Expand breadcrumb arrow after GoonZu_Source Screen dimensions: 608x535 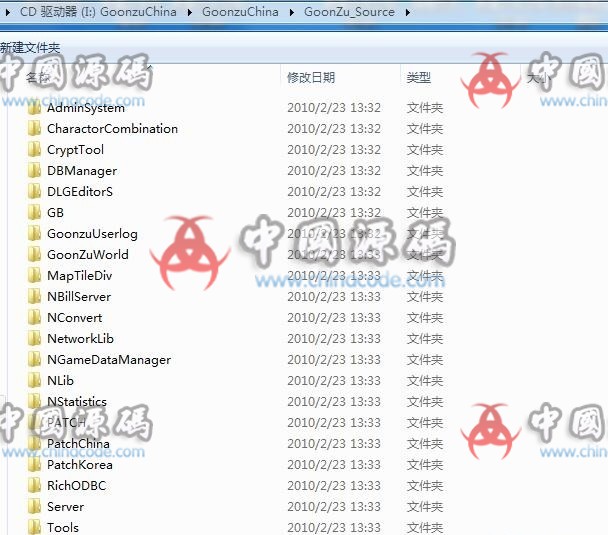(x=403, y=13)
